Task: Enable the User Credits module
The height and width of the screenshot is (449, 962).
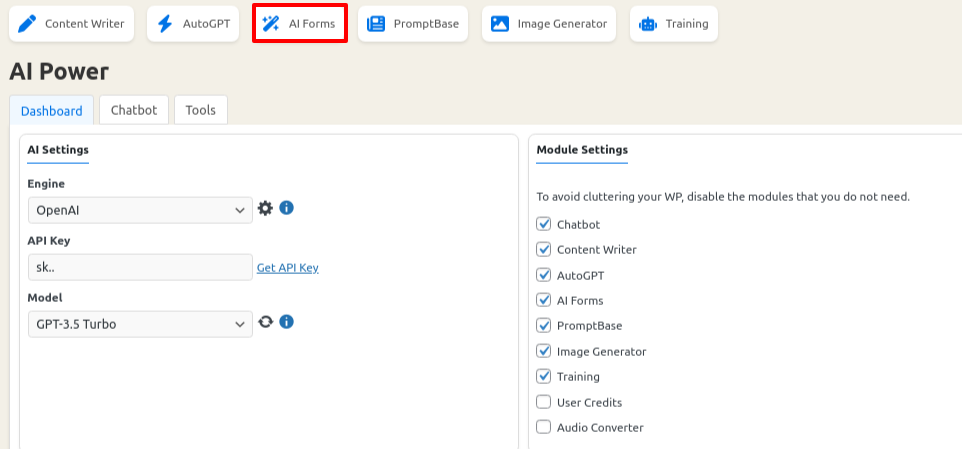Action: point(544,402)
